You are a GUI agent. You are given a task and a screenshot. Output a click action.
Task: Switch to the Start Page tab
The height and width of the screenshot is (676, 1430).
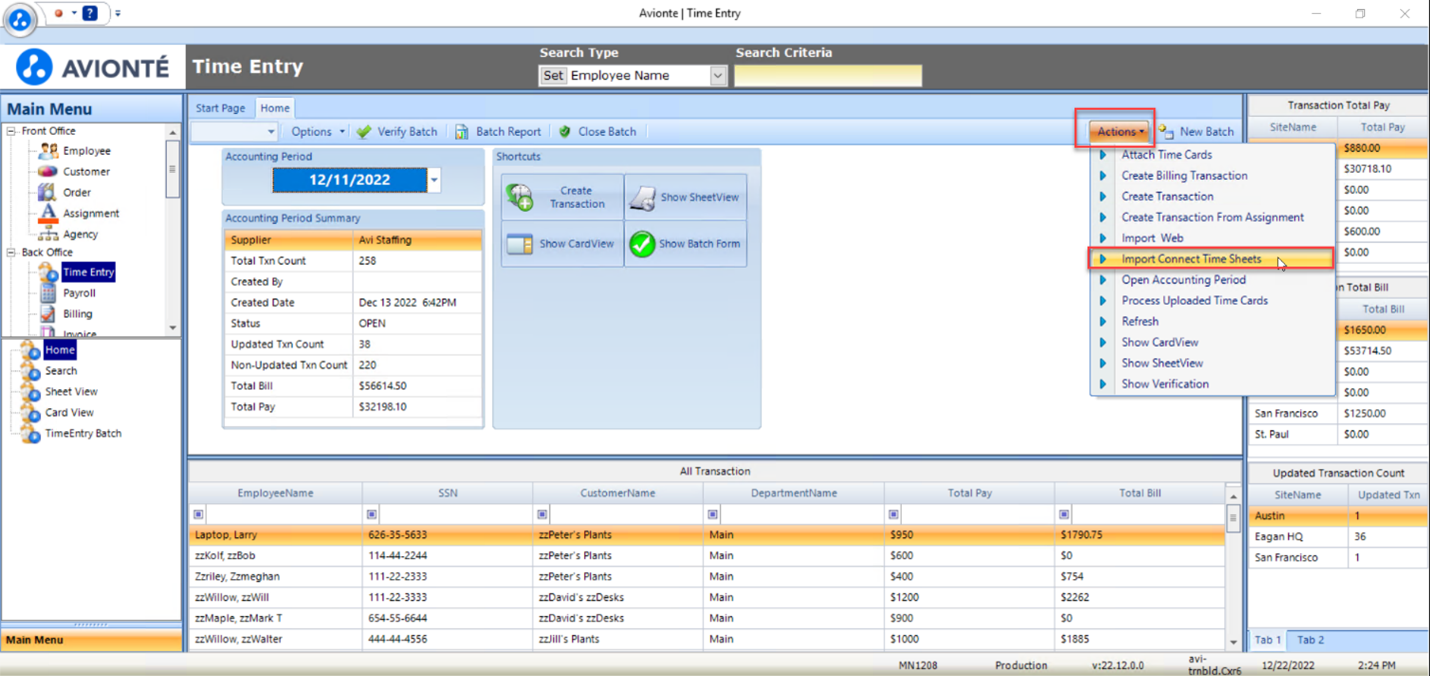[x=220, y=108]
